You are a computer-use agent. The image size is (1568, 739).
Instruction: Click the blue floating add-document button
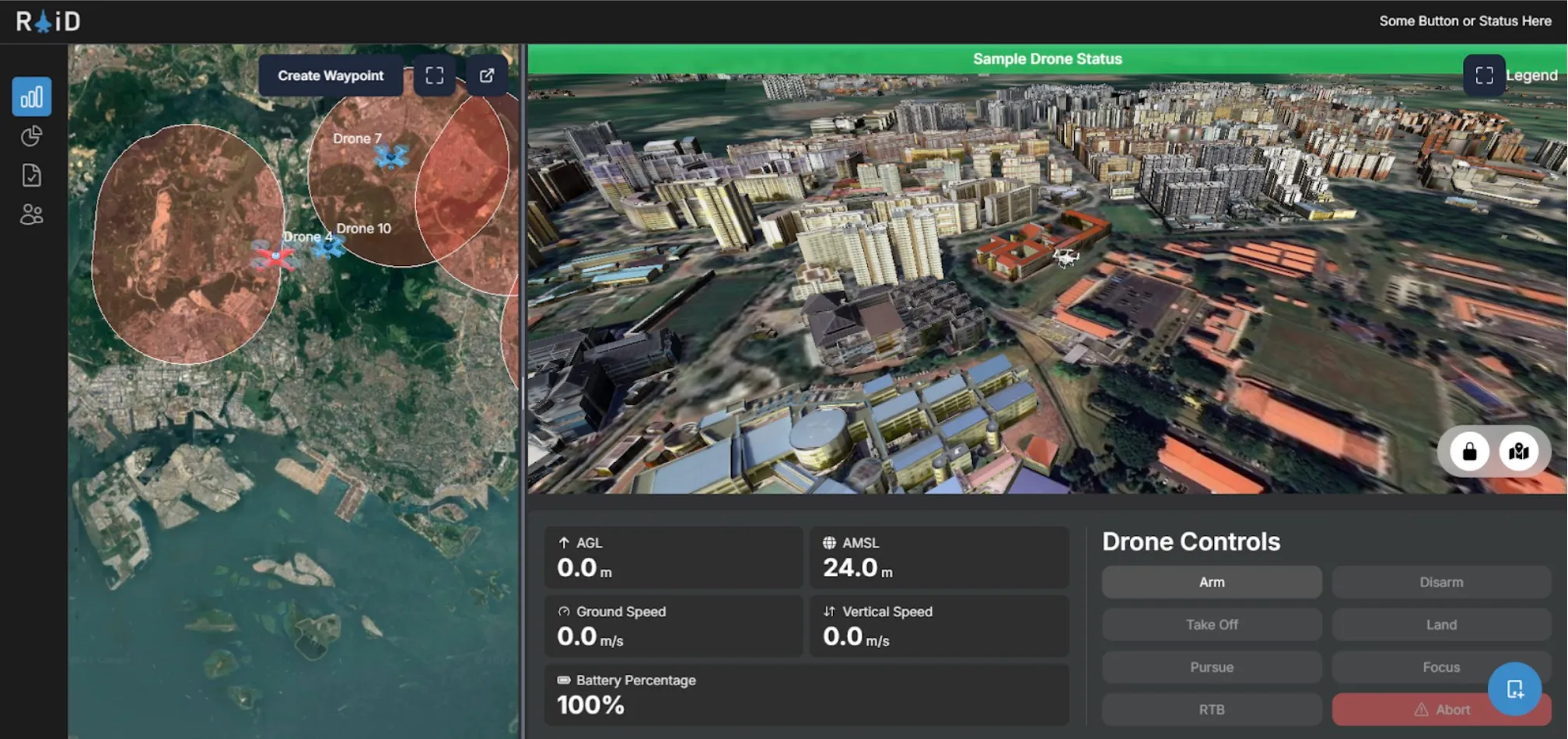[x=1514, y=688]
